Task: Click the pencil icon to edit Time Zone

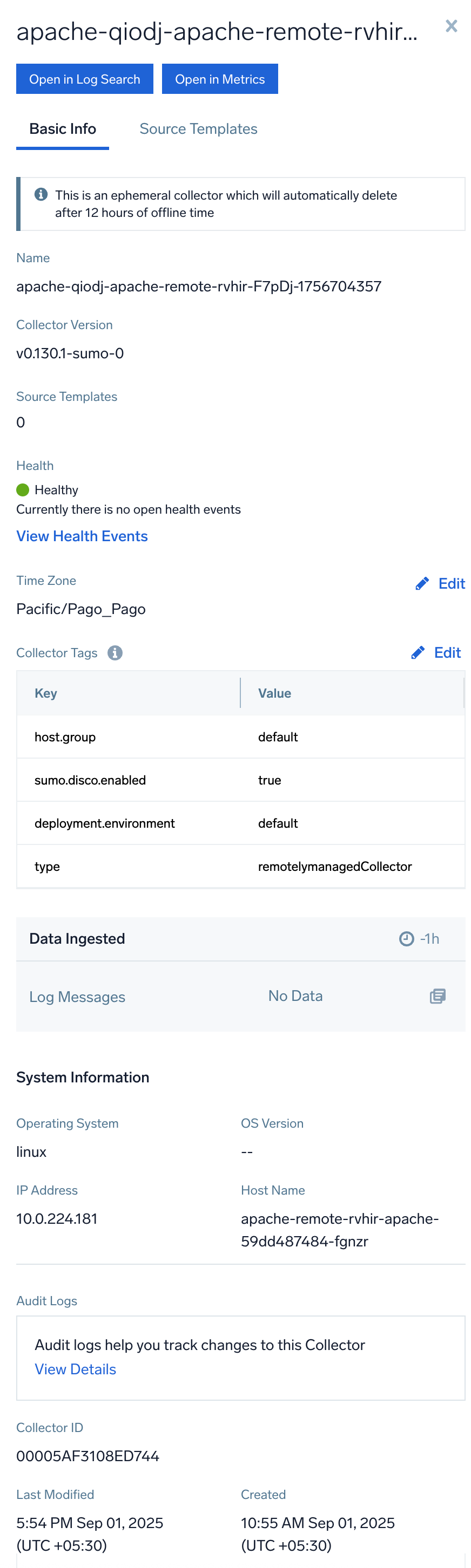Action: pyautogui.click(x=422, y=583)
